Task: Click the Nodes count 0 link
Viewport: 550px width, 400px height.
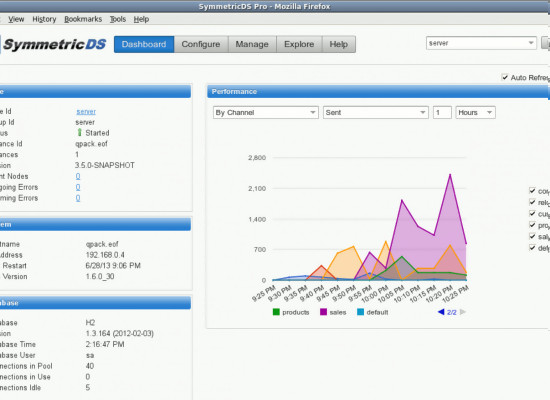Action: pos(78,176)
